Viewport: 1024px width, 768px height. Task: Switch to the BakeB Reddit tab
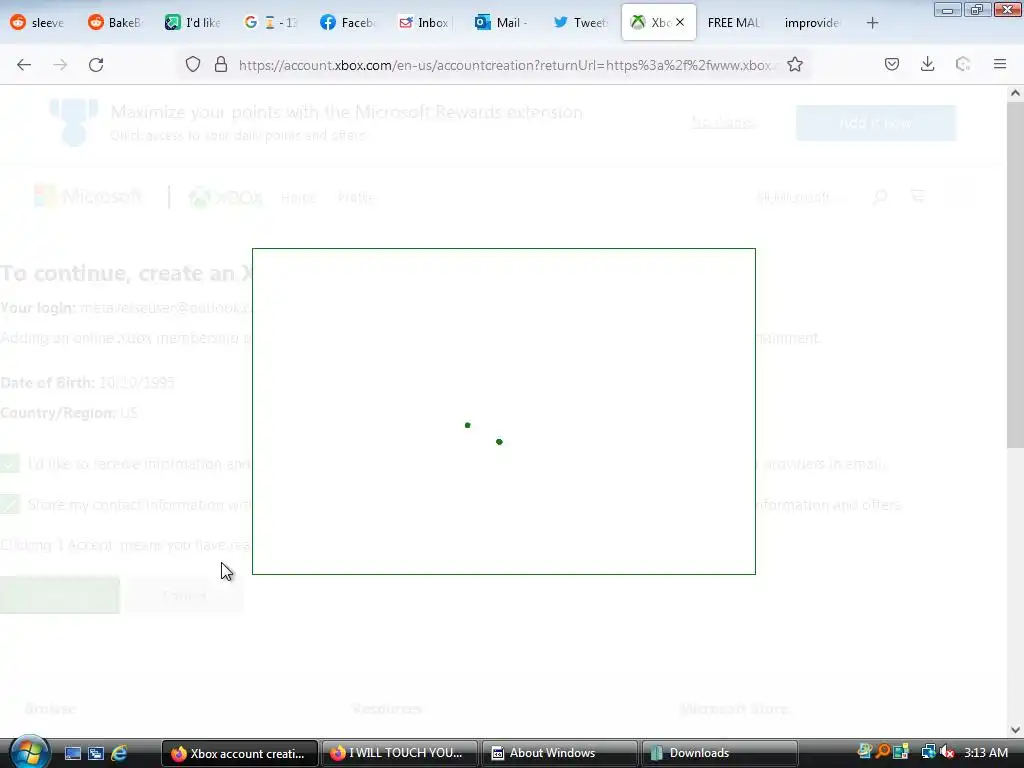pyautogui.click(x=115, y=23)
